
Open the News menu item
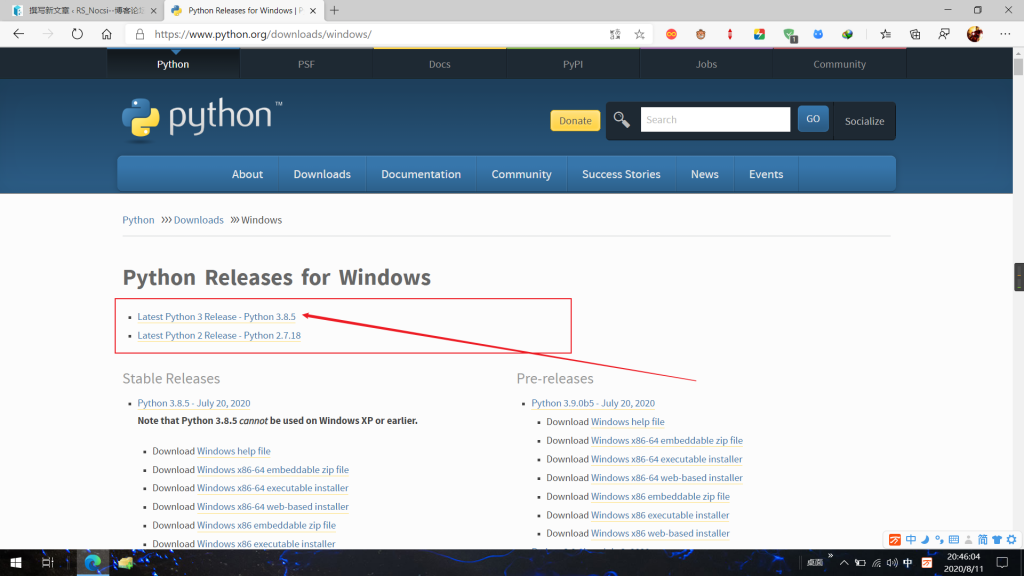705,174
